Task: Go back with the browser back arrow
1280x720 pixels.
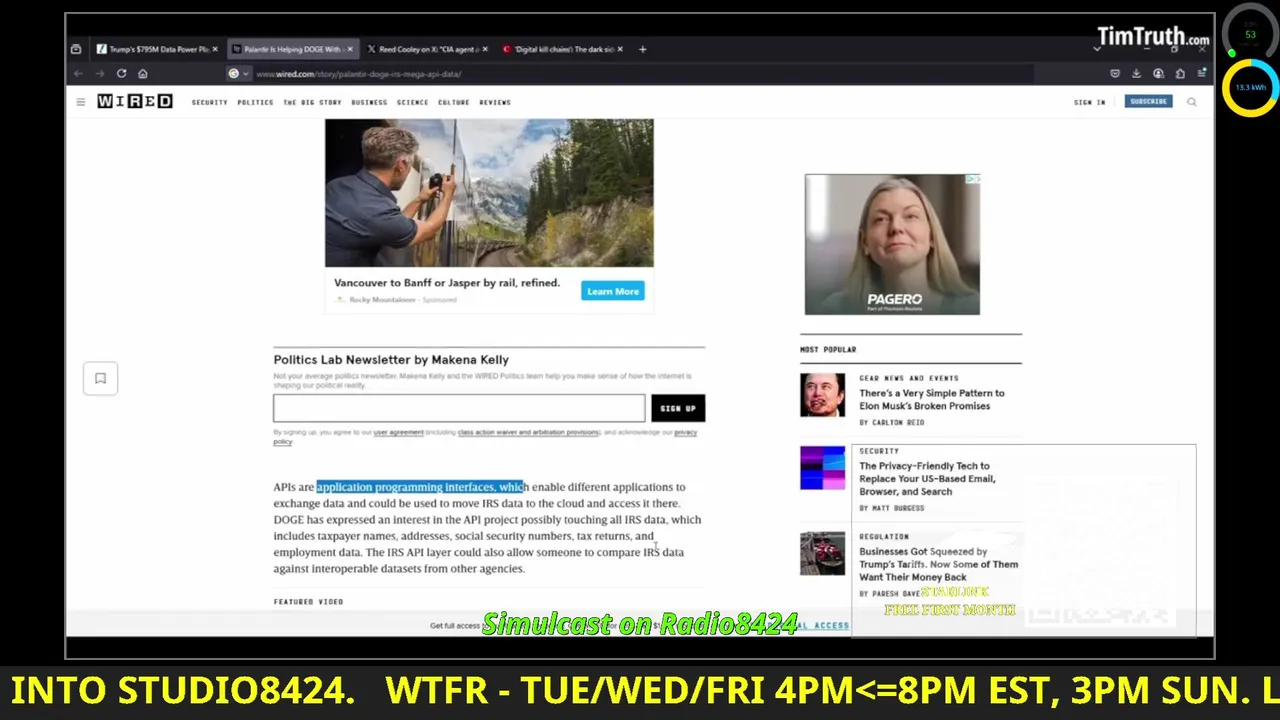Action: tap(78, 74)
